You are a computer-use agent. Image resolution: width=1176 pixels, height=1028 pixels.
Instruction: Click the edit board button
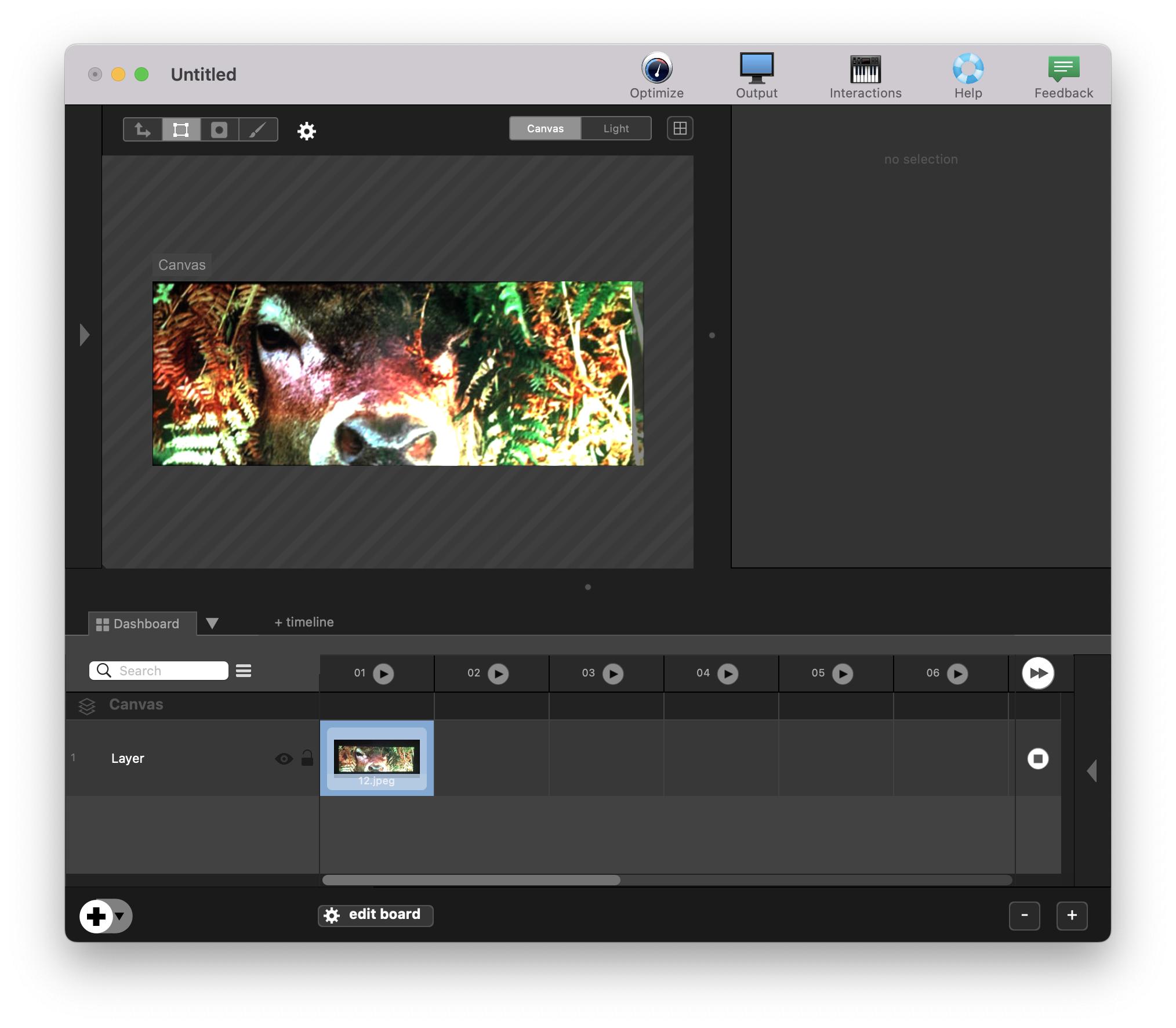click(x=375, y=915)
